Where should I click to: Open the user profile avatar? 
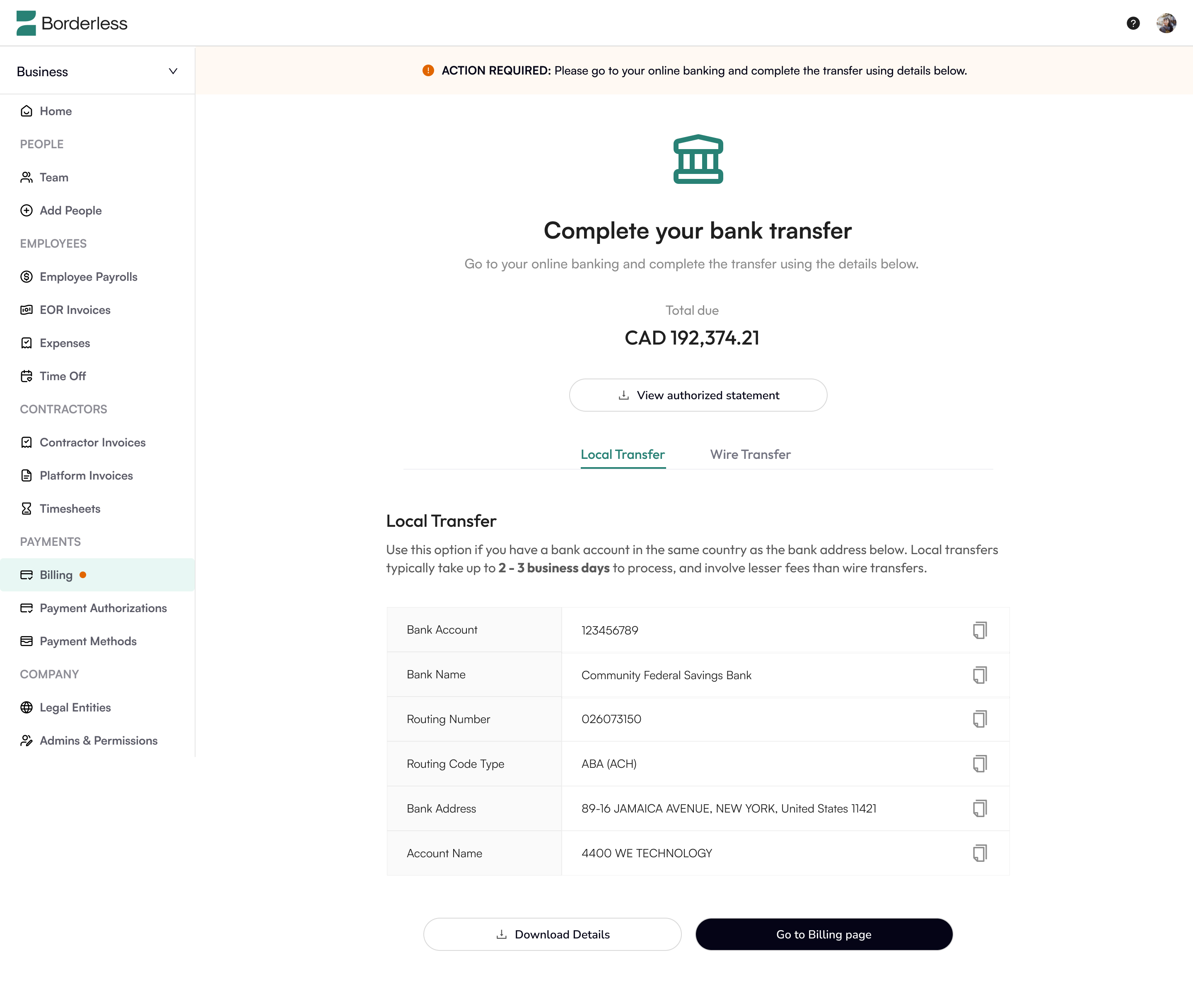click(x=1166, y=24)
